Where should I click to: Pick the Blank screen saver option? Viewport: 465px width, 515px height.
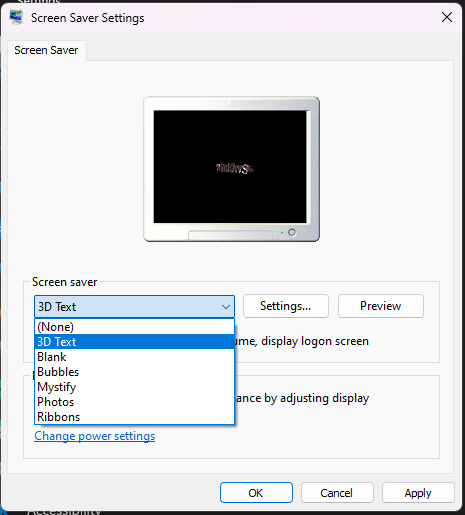click(134, 357)
